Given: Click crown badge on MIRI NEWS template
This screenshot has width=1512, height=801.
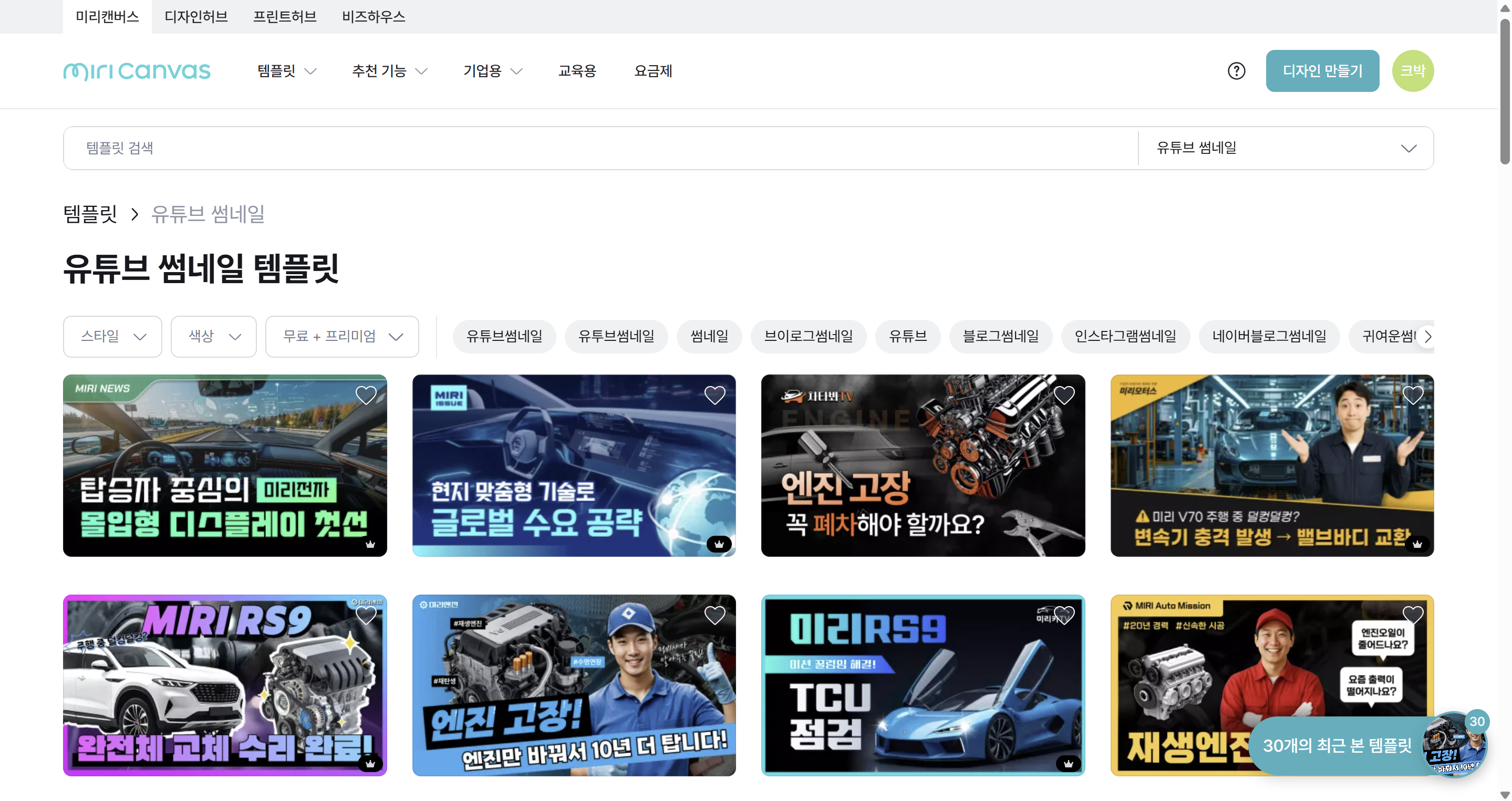Looking at the screenshot, I should click(x=370, y=544).
